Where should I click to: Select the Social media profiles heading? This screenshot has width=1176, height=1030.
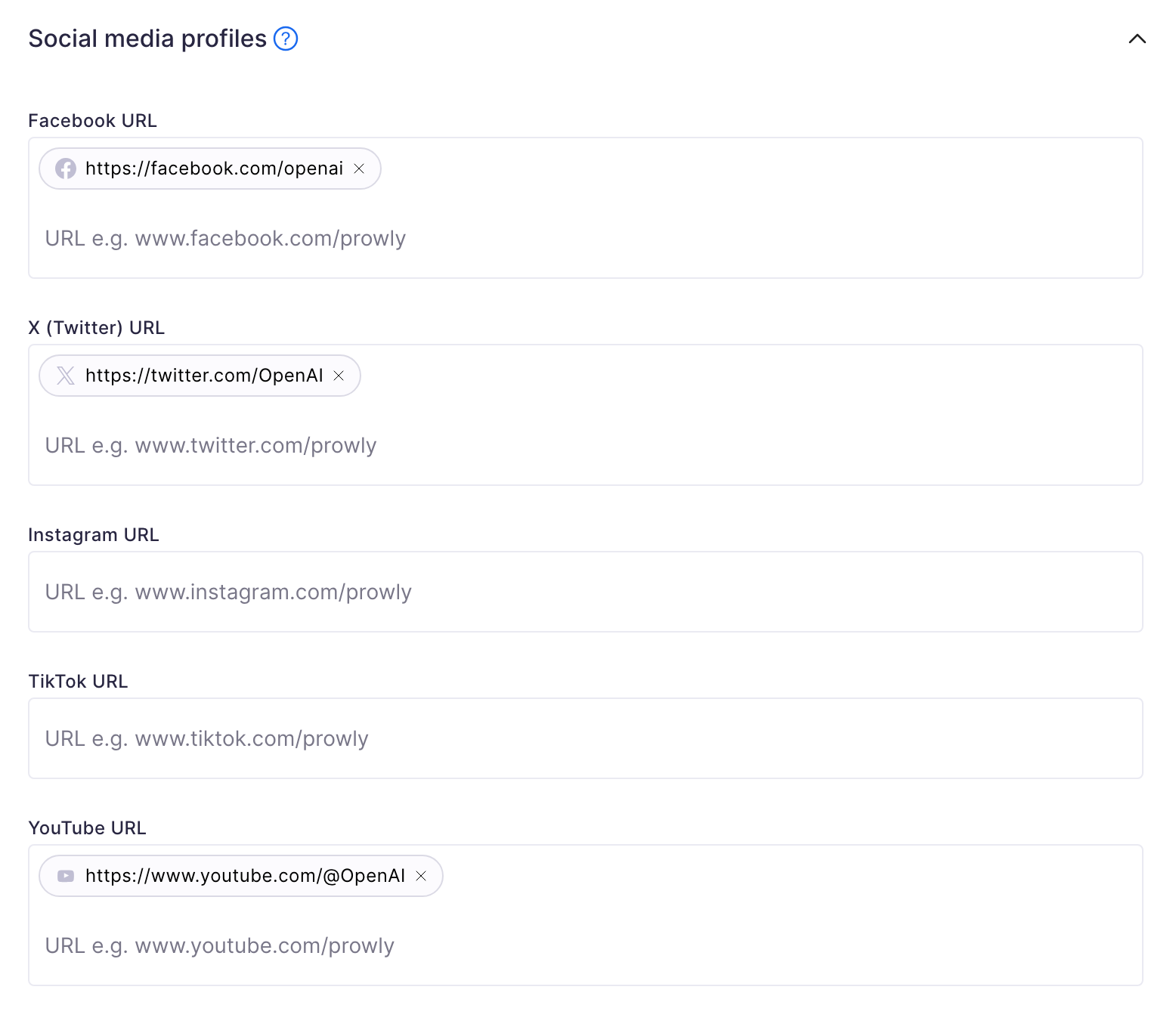click(x=148, y=38)
